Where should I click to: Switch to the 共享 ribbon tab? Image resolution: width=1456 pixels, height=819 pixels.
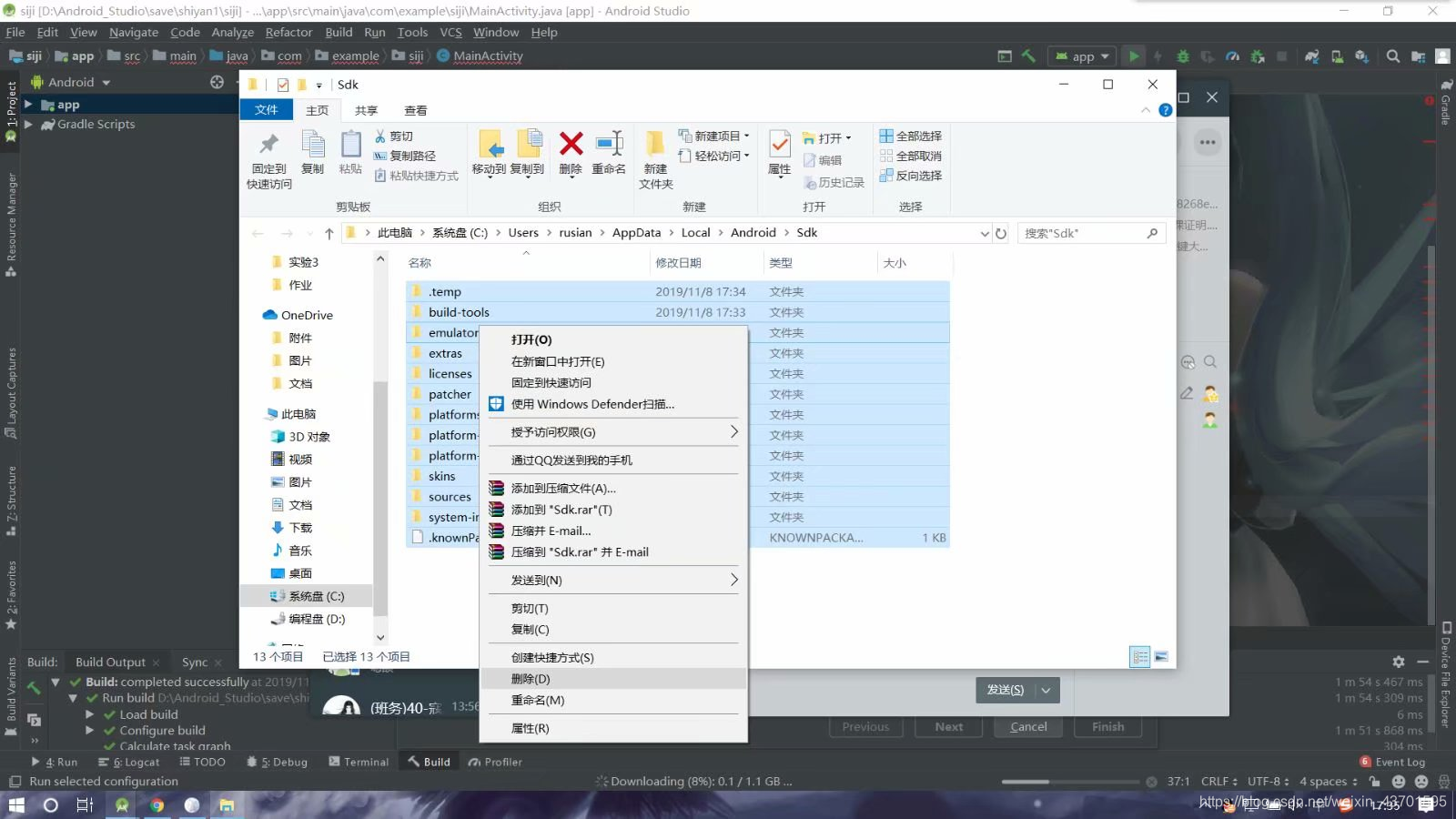pos(366,110)
